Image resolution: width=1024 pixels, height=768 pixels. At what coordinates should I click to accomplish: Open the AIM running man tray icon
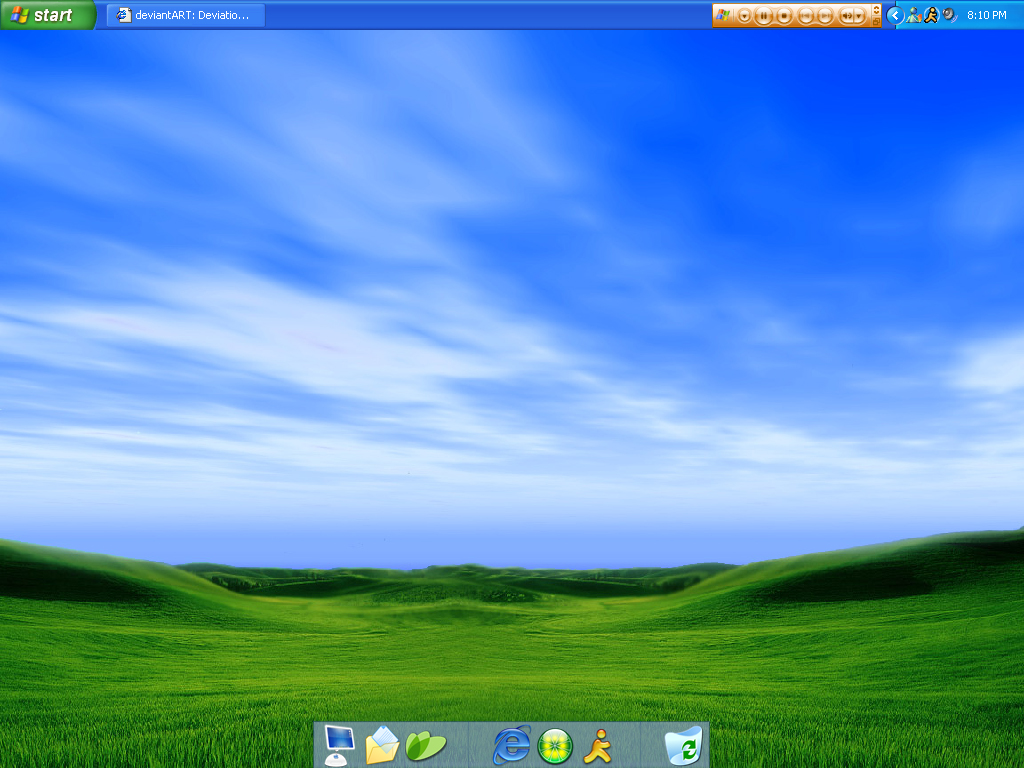click(x=931, y=15)
